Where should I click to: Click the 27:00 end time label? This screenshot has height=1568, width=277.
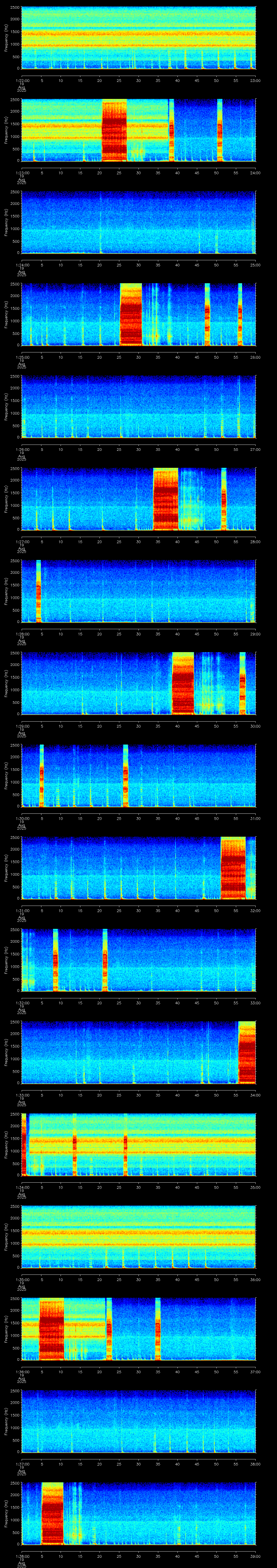[x=255, y=449]
